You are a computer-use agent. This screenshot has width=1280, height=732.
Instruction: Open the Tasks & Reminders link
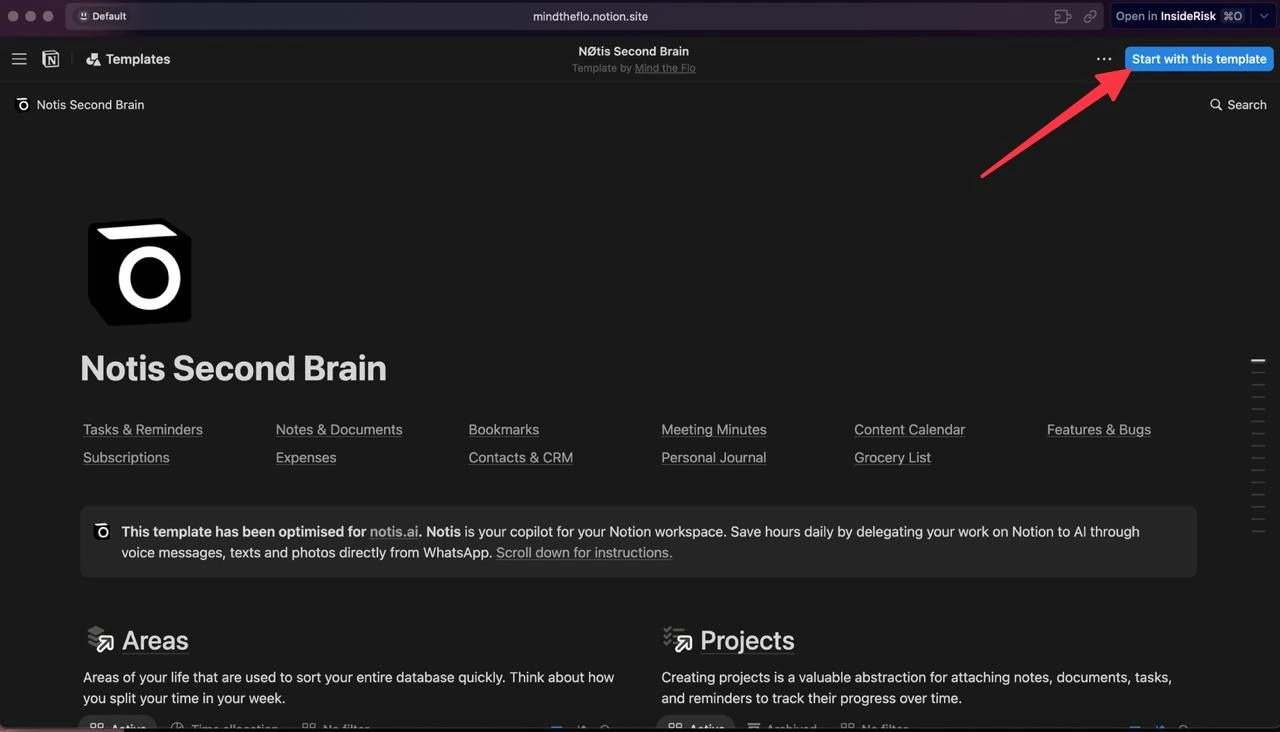143,429
